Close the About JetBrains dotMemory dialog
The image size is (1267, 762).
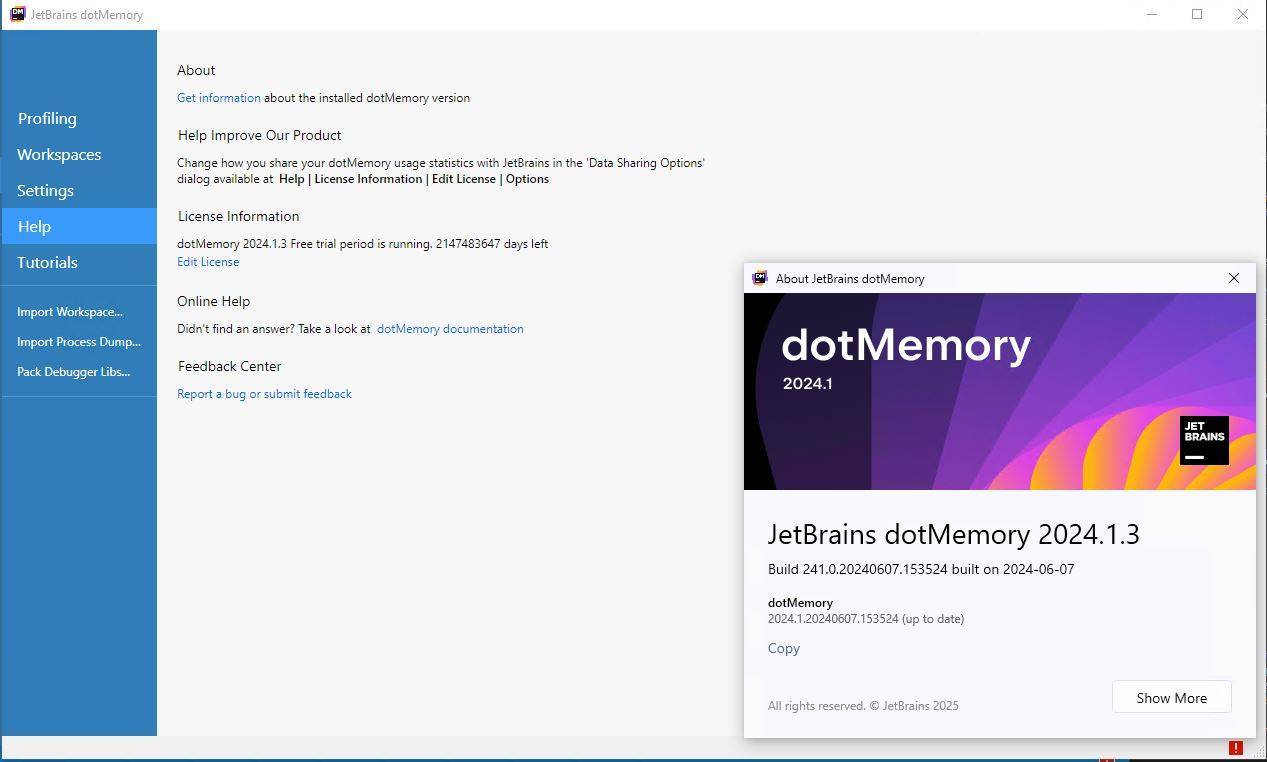pyautogui.click(x=1234, y=278)
